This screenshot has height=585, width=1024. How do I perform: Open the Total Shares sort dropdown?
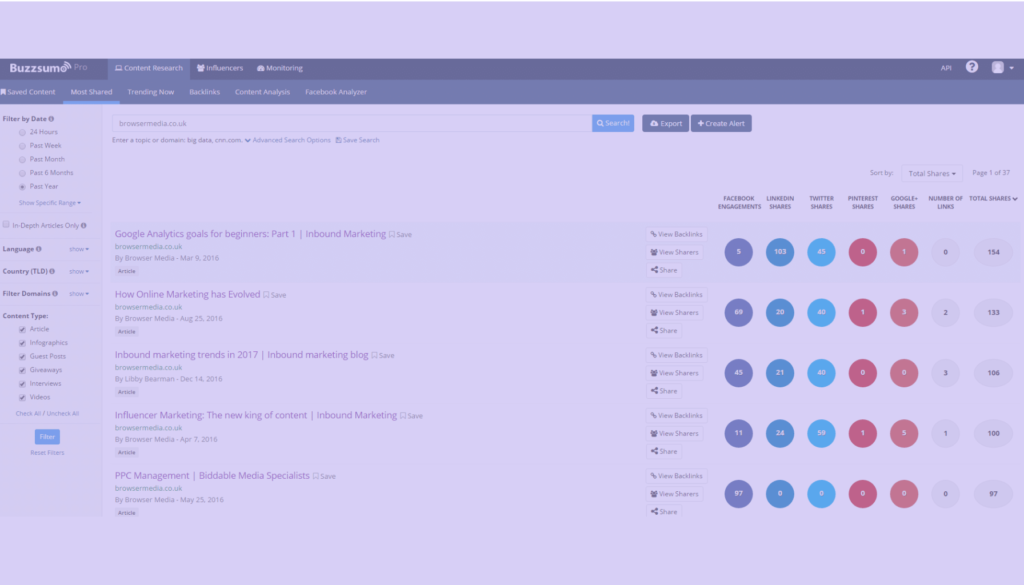(931, 172)
